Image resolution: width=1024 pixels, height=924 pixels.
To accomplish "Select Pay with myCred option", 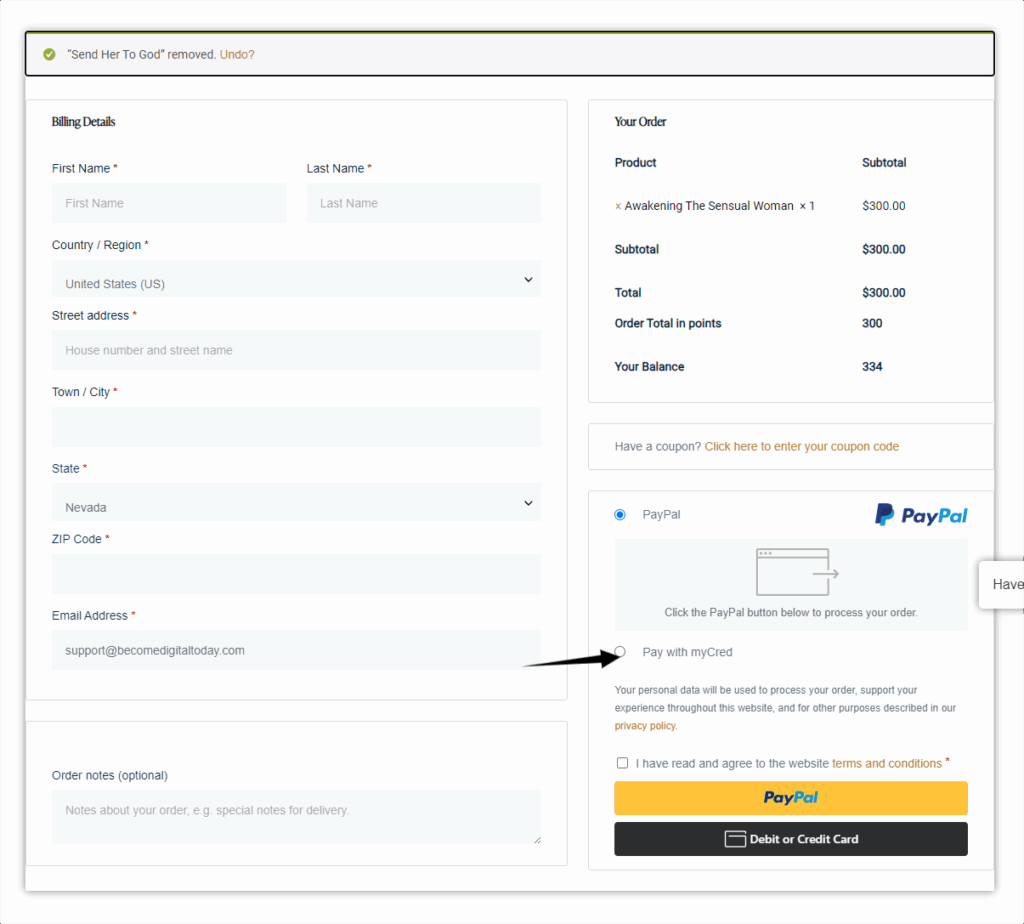I will [x=620, y=652].
